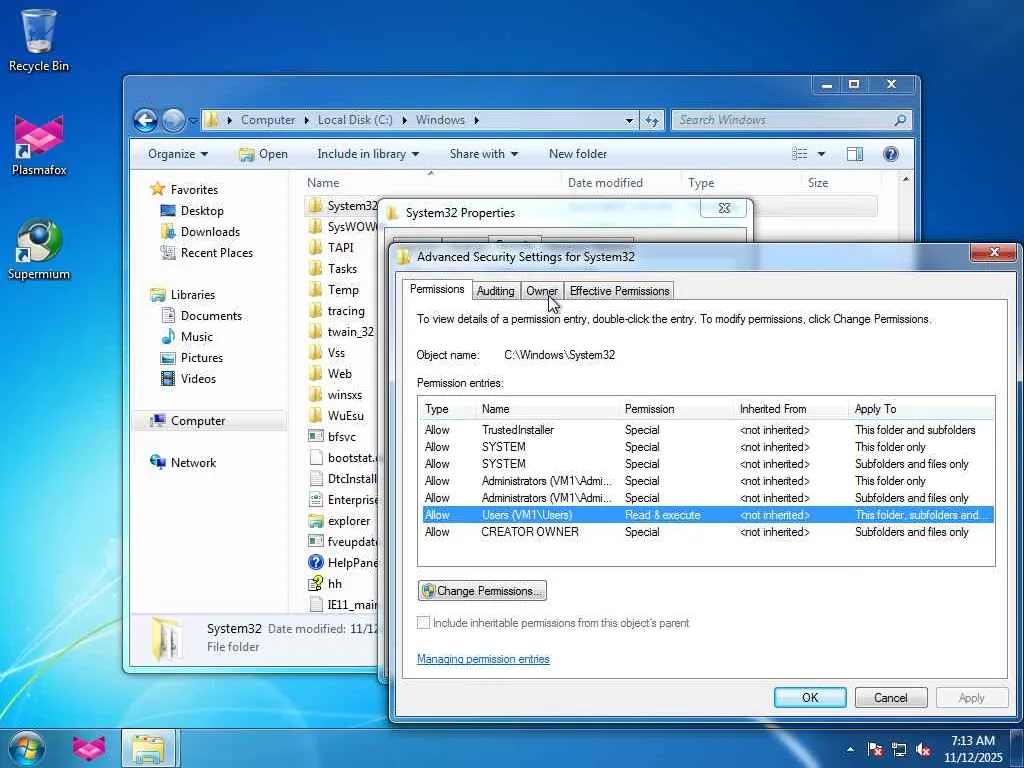Click Local Disk (C:) in breadcrumb
The height and width of the screenshot is (768, 1024).
(x=355, y=120)
